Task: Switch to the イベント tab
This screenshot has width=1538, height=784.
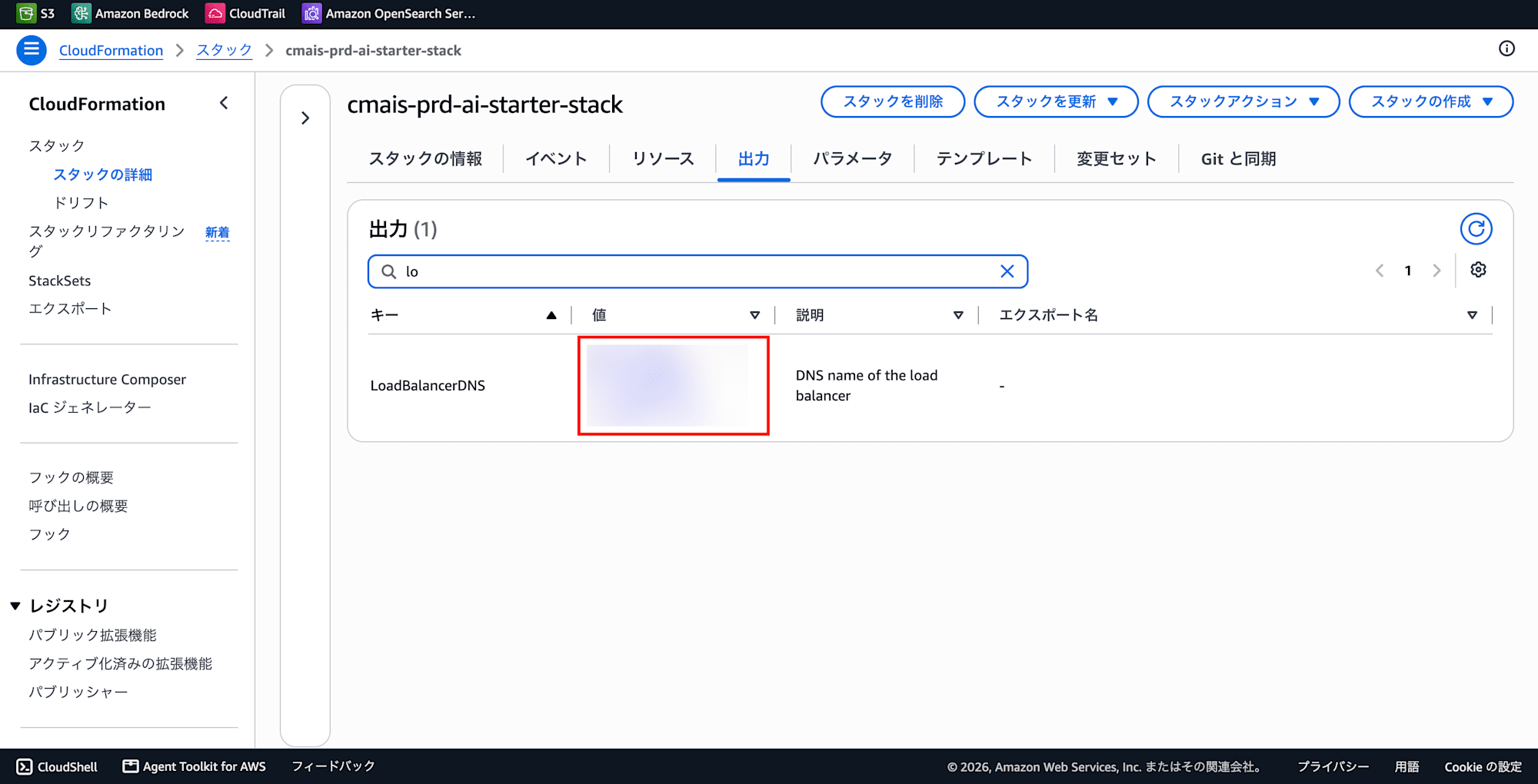Action: pos(556,159)
